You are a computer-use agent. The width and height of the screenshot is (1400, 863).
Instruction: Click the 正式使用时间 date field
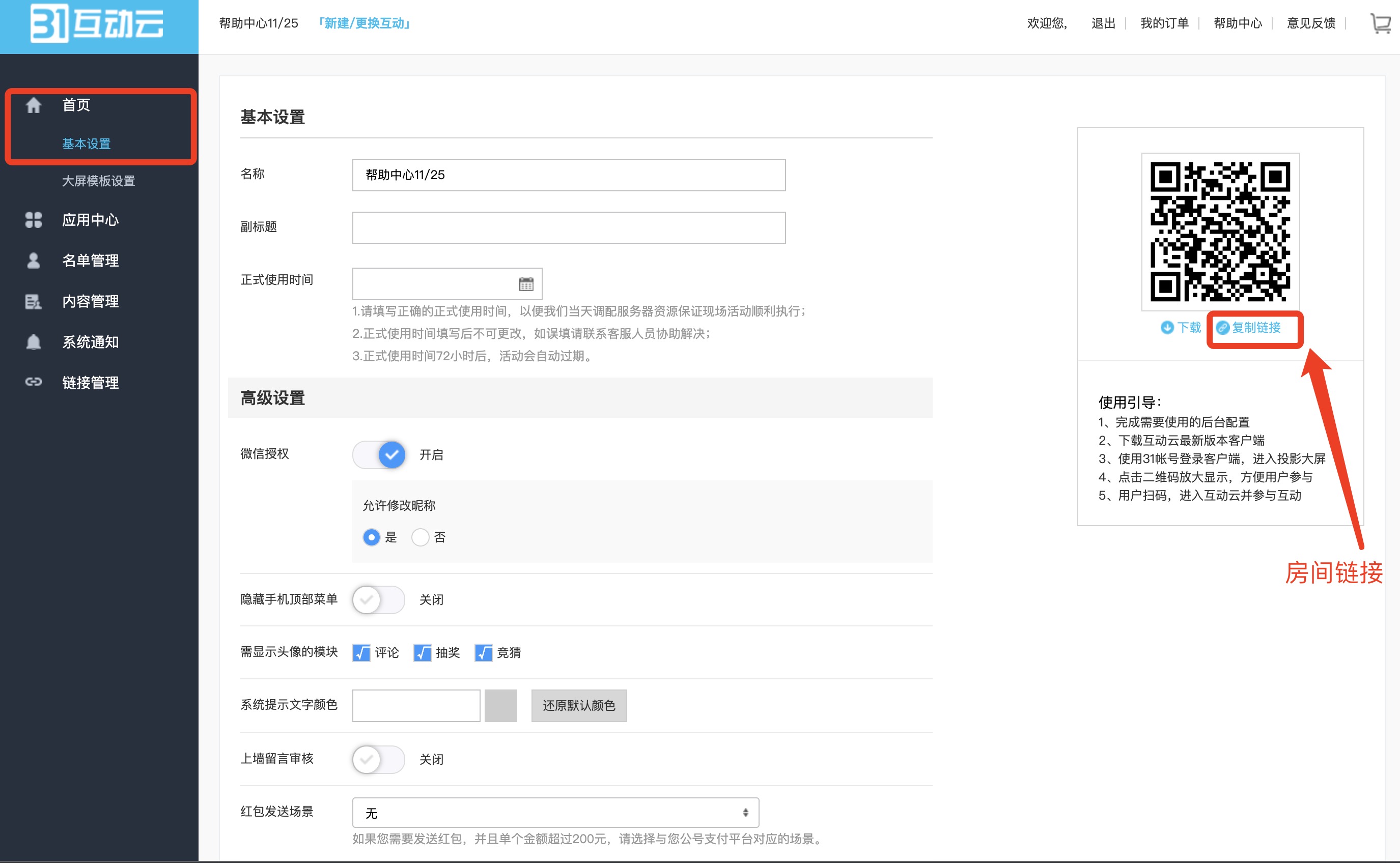(447, 283)
